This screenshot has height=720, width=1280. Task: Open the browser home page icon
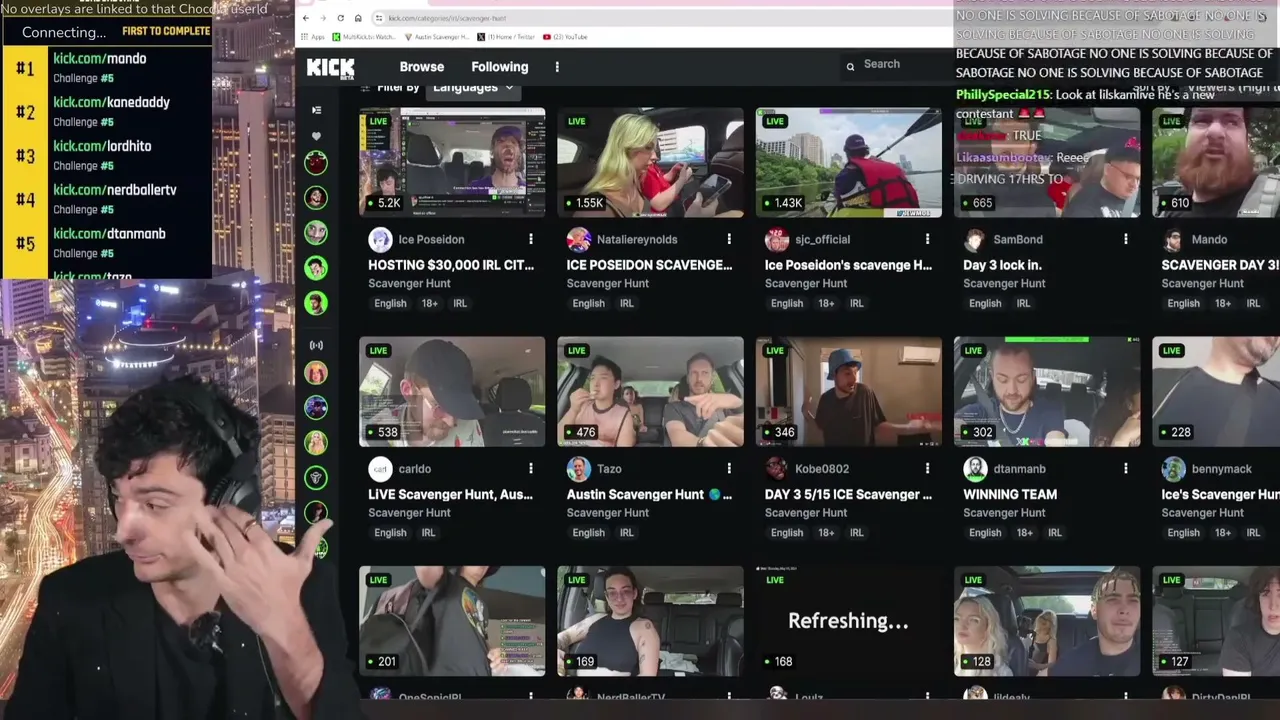[358, 18]
